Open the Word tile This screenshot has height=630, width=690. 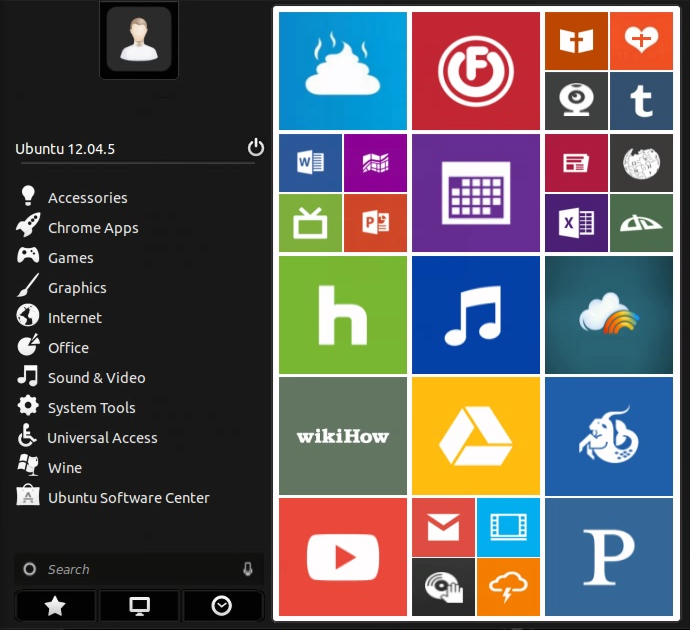(310, 163)
